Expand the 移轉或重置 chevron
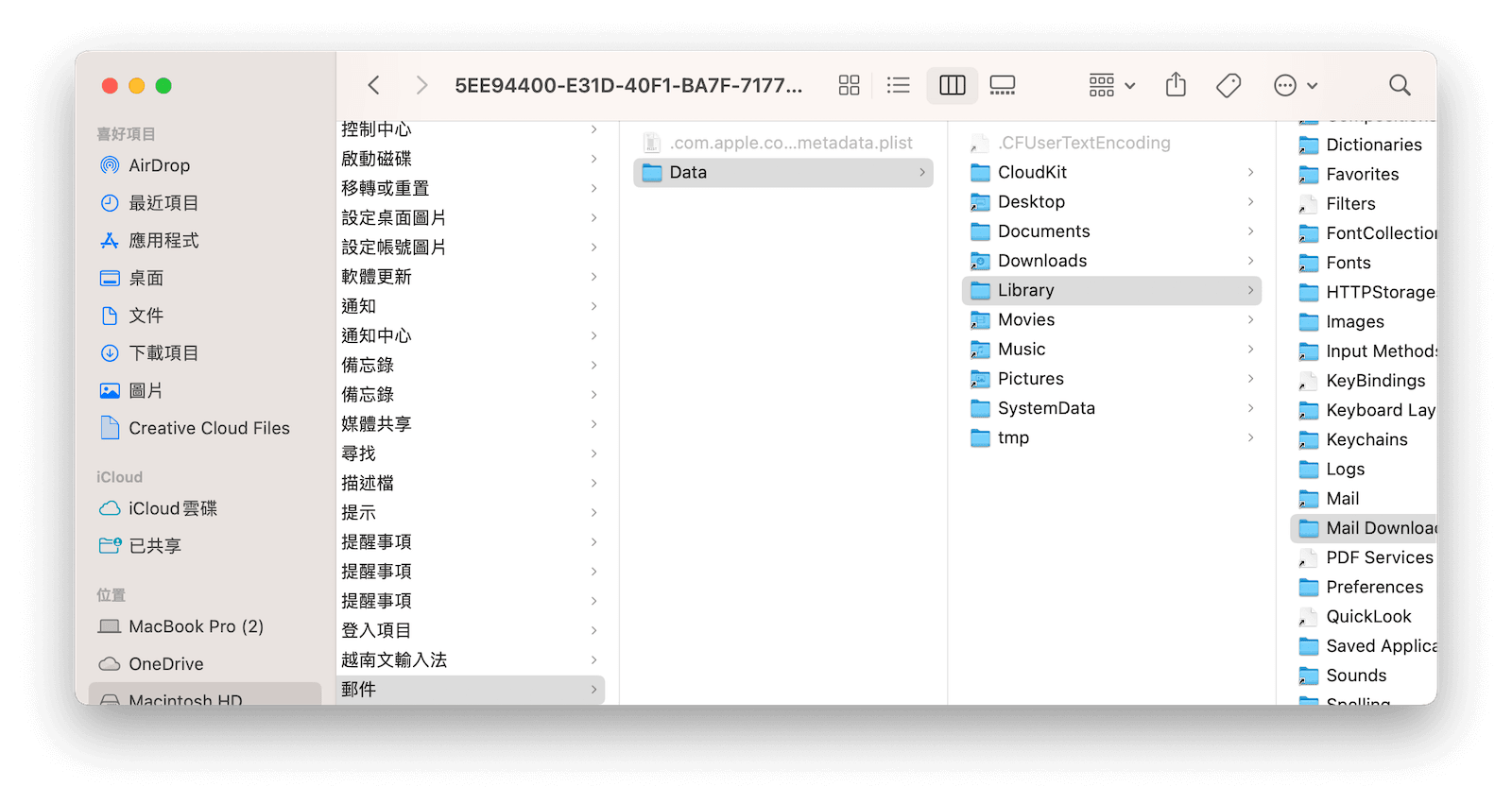 pos(593,188)
